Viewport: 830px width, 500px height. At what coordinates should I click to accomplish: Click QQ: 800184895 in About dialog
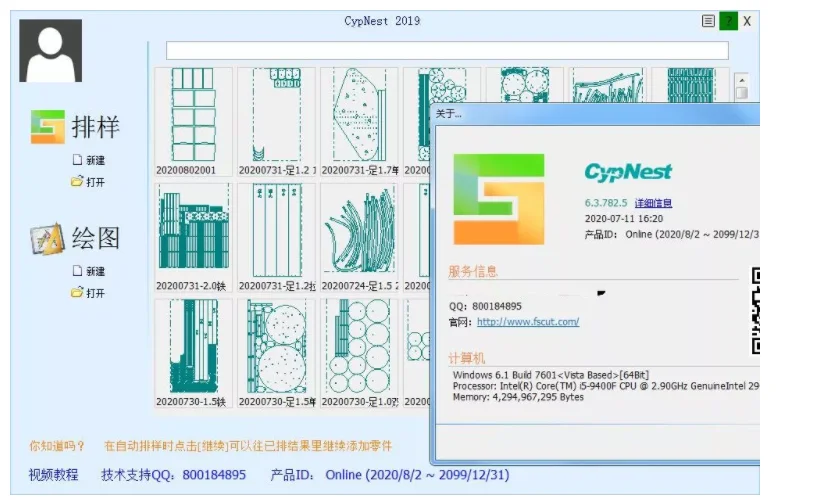485,306
